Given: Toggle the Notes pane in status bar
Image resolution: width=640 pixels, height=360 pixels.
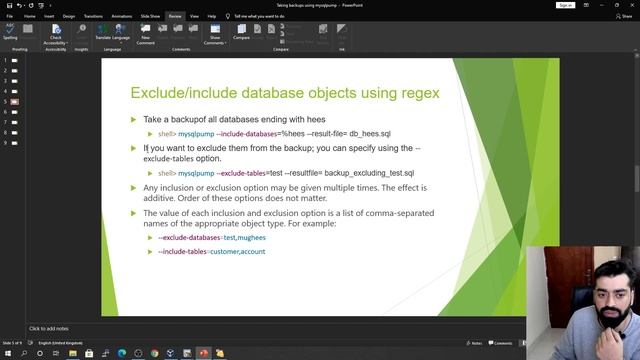Looking at the screenshot, I should [x=474, y=343].
